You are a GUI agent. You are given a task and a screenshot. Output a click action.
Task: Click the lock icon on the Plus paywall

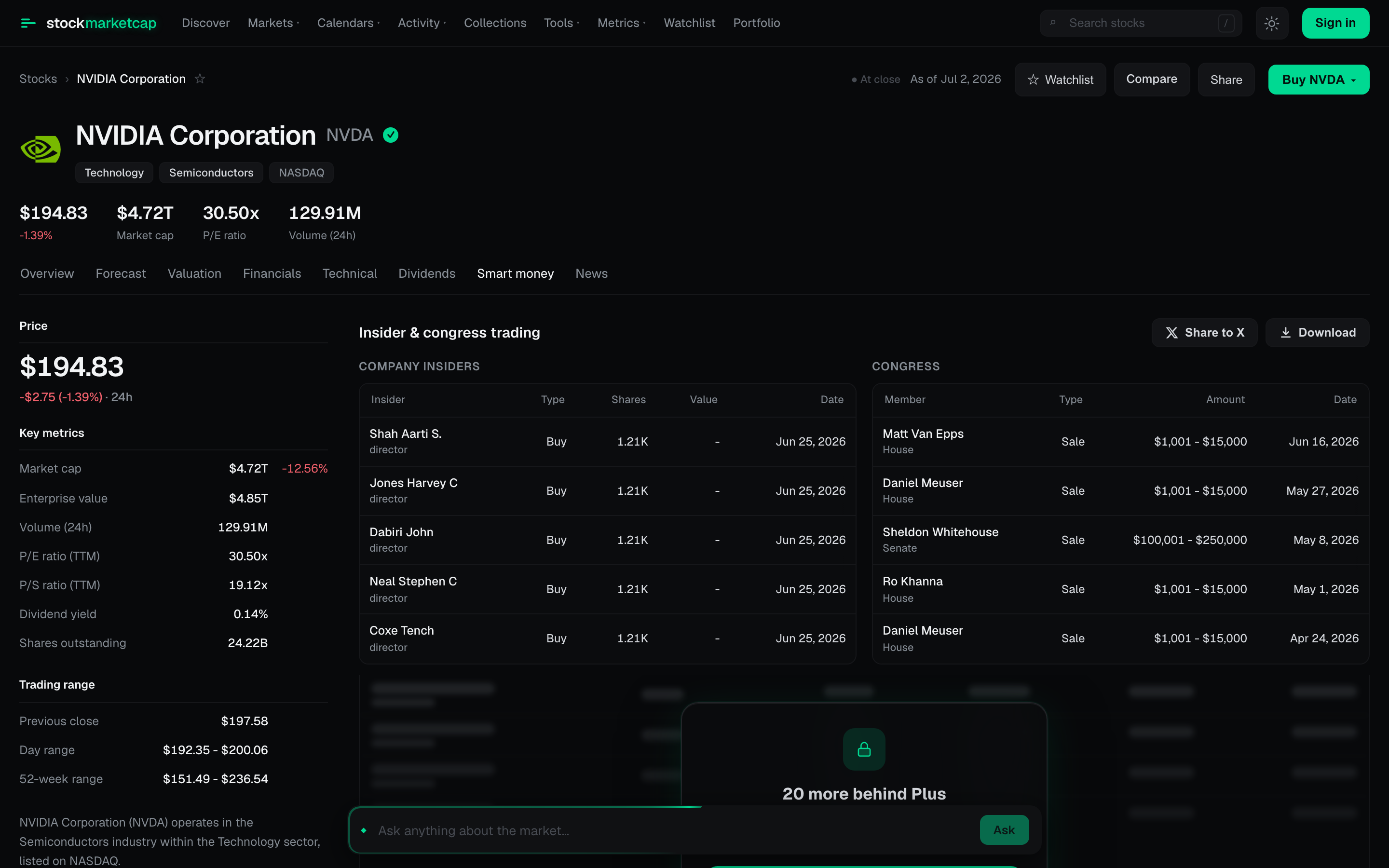point(864,749)
